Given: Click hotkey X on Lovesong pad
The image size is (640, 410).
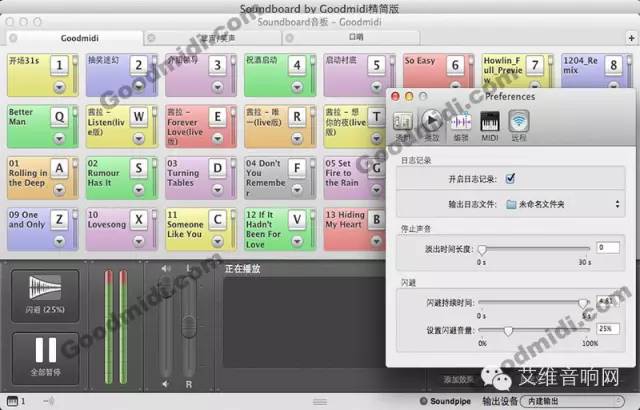Looking at the screenshot, I should click(139, 219).
